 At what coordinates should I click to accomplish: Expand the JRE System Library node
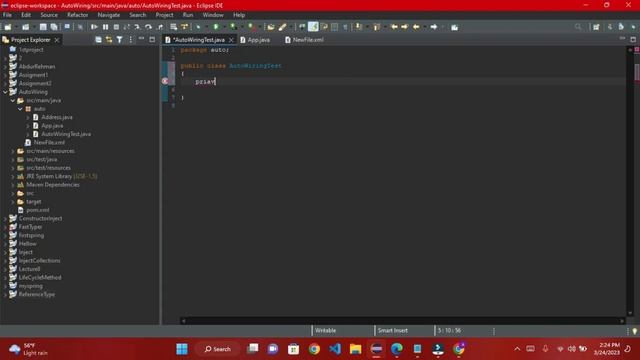point(13,176)
